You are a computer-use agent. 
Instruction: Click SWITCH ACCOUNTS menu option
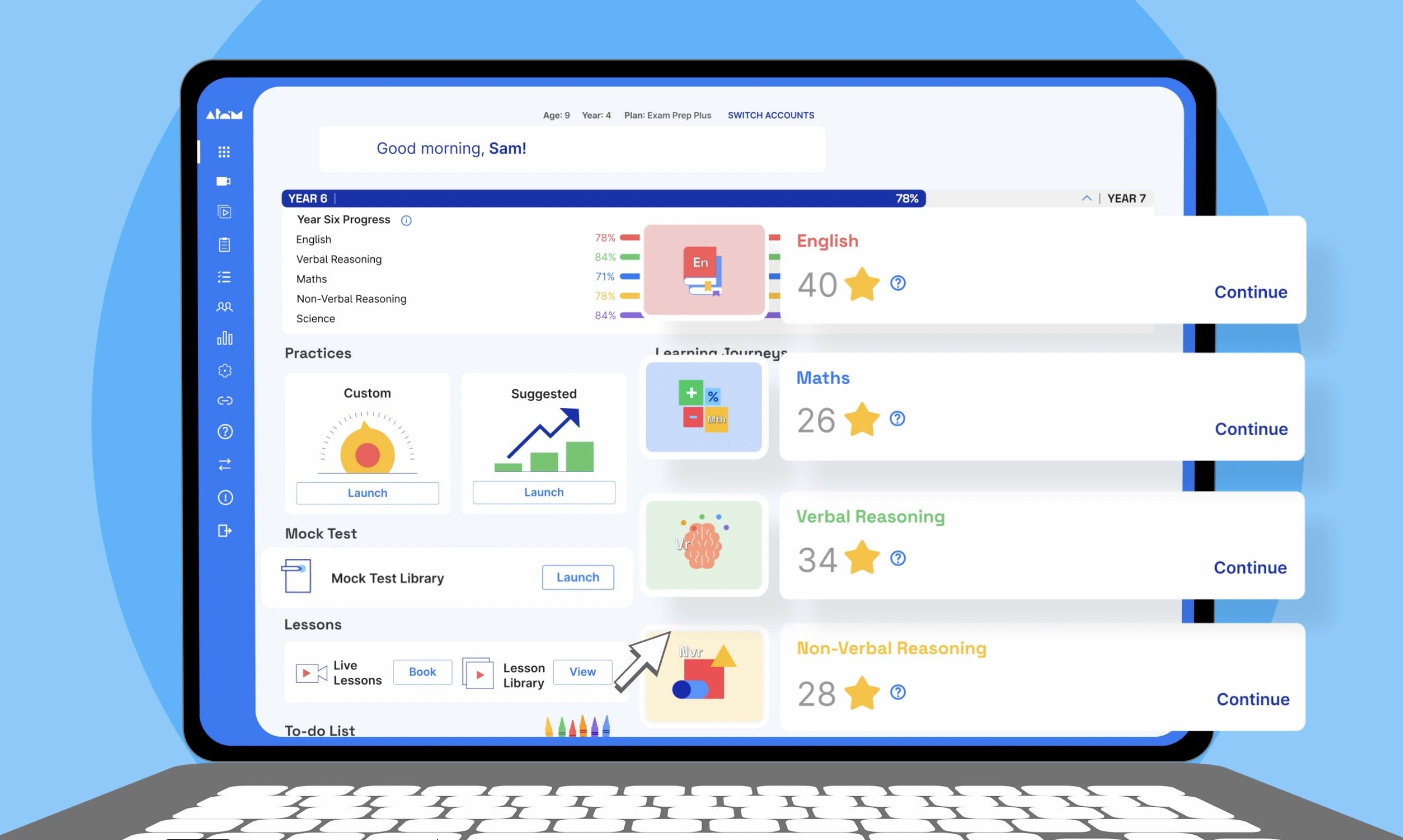pos(770,114)
